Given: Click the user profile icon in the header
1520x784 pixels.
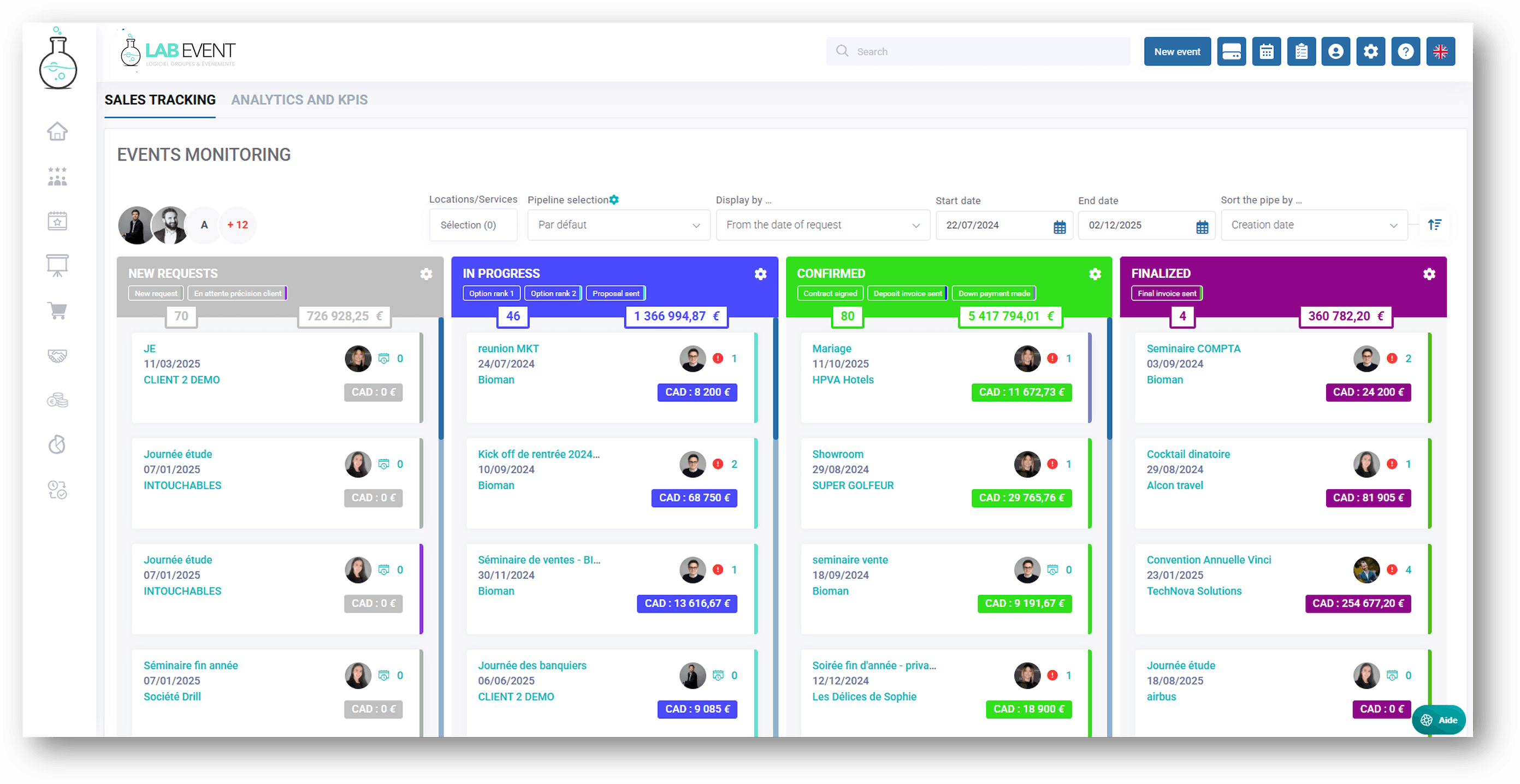Looking at the screenshot, I should [x=1336, y=51].
